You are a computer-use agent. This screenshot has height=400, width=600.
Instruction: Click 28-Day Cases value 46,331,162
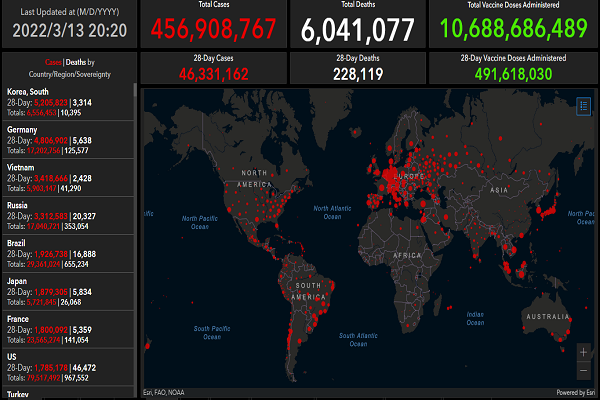tap(214, 74)
